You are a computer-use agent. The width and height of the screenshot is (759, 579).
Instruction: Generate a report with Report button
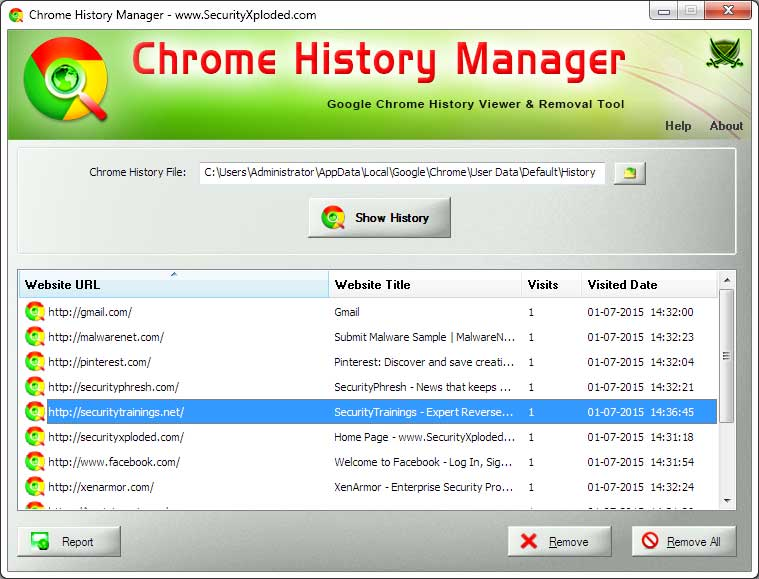(x=69, y=542)
